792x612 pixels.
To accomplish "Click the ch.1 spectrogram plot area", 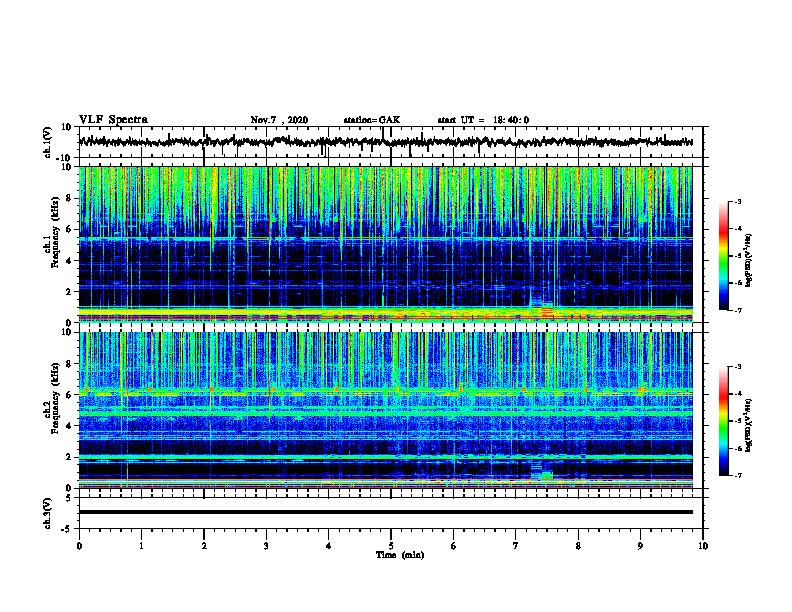I will [x=385, y=244].
